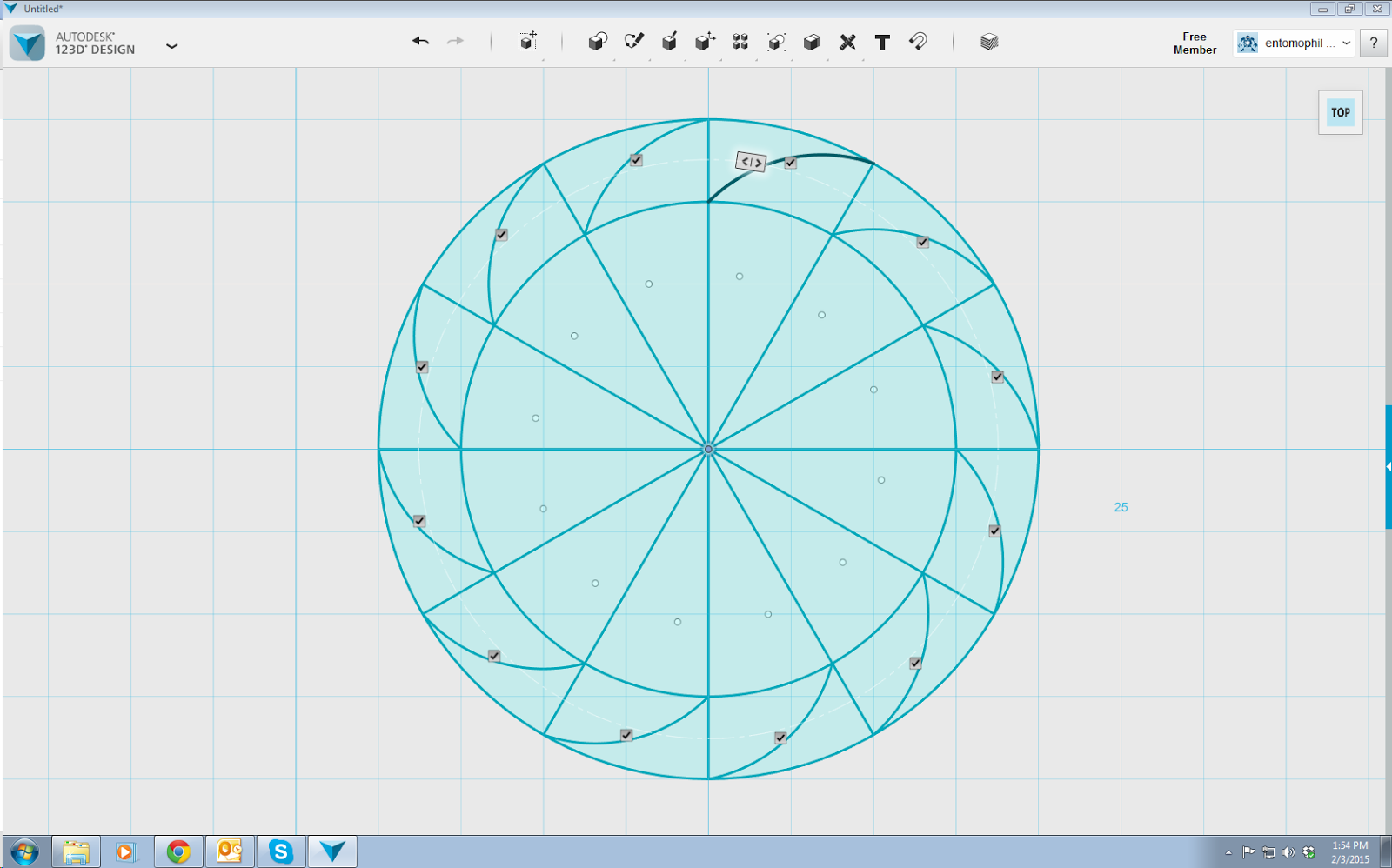Toggle the lower-right diagonal pattern checkbox
The width and height of the screenshot is (1392, 868).
[915, 663]
